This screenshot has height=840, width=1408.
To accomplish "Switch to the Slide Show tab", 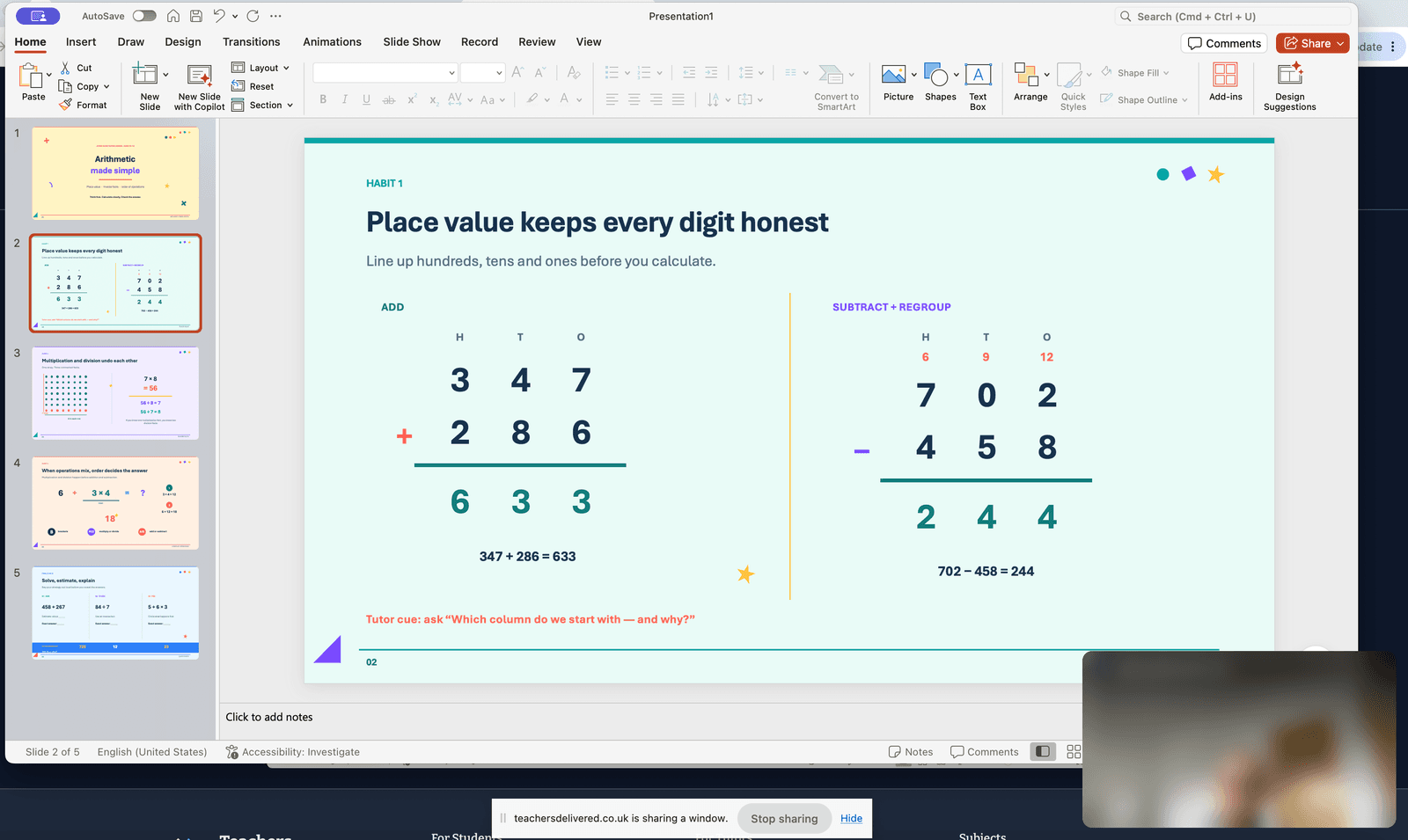I will [412, 41].
